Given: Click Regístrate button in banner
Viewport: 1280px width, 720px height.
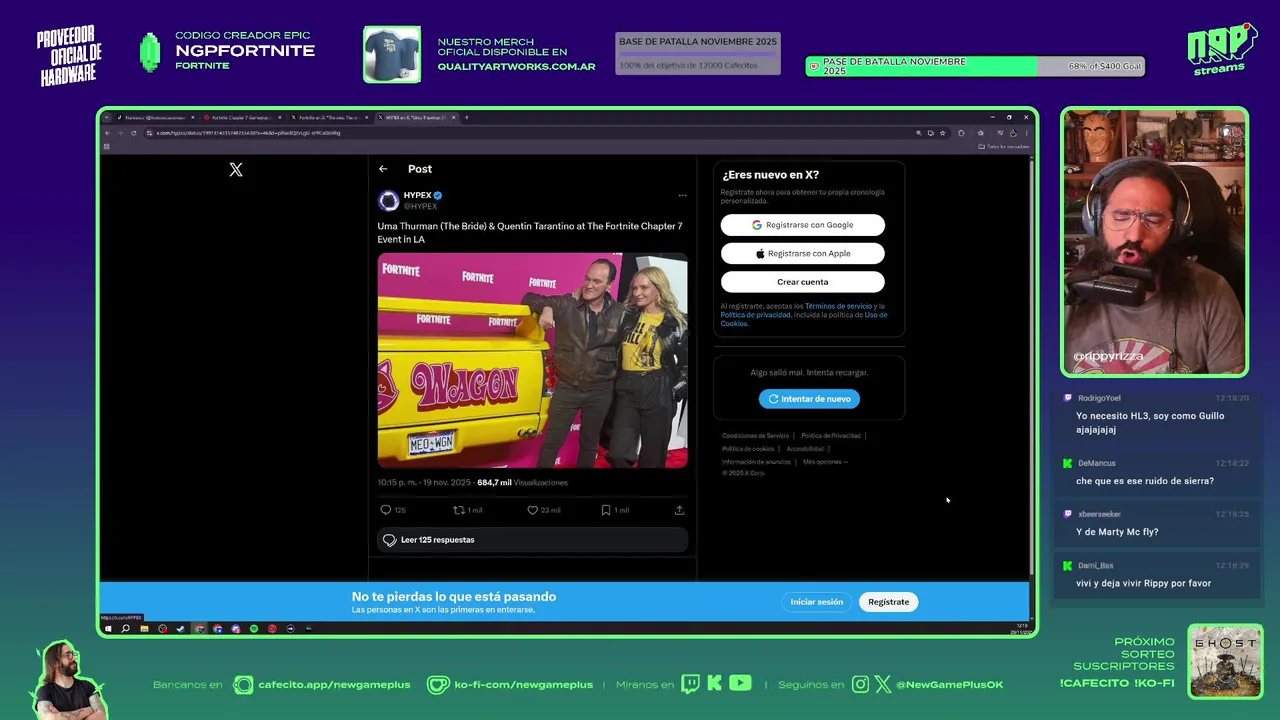Looking at the screenshot, I should [x=889, y=602].
